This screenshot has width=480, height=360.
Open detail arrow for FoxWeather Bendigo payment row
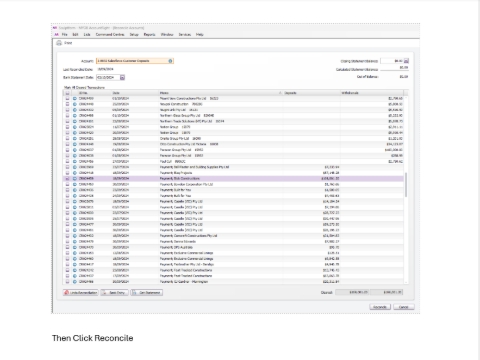(75, 264)
